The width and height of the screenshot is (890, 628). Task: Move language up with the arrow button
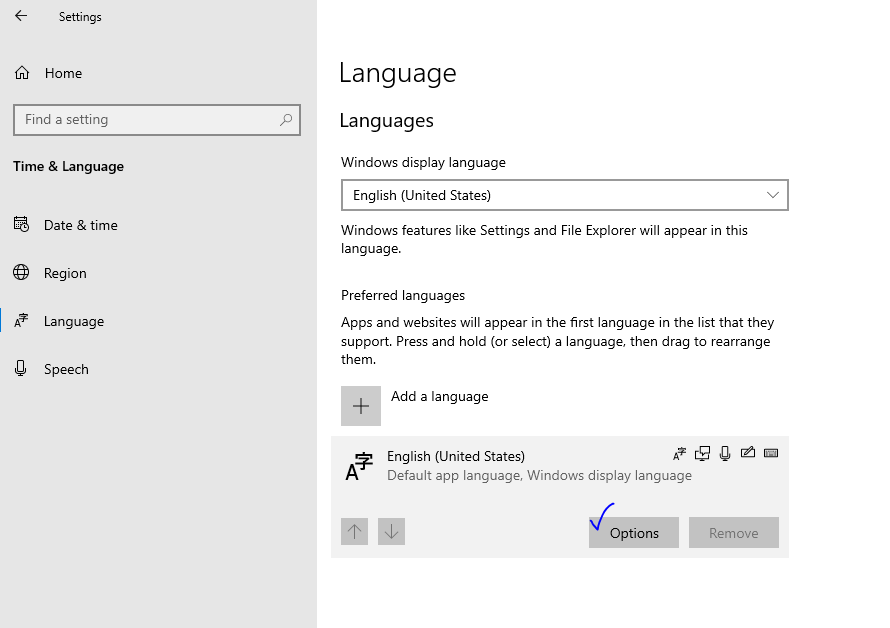point(355,531)
